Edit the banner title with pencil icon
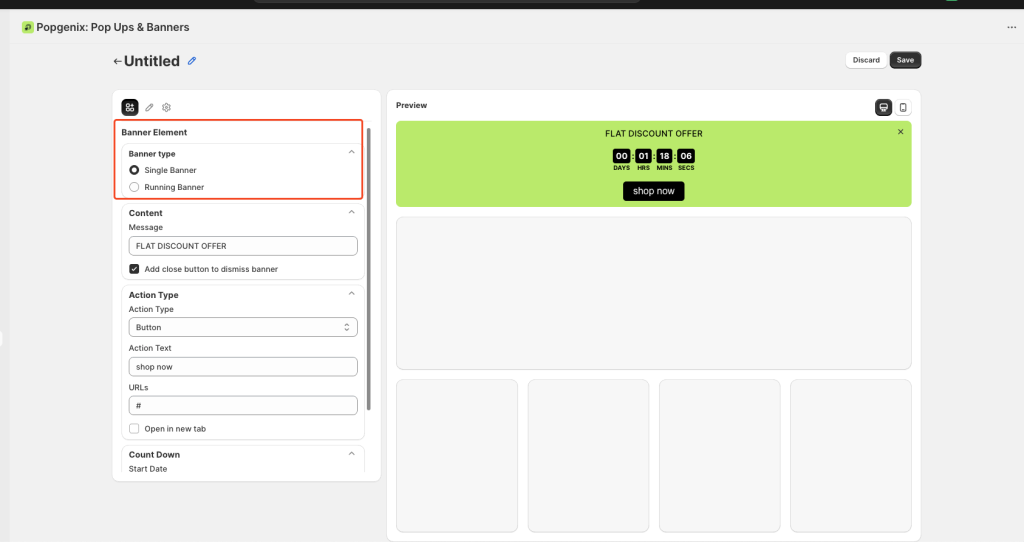This screenshot has width=1024, height=542. pos(192,61)
